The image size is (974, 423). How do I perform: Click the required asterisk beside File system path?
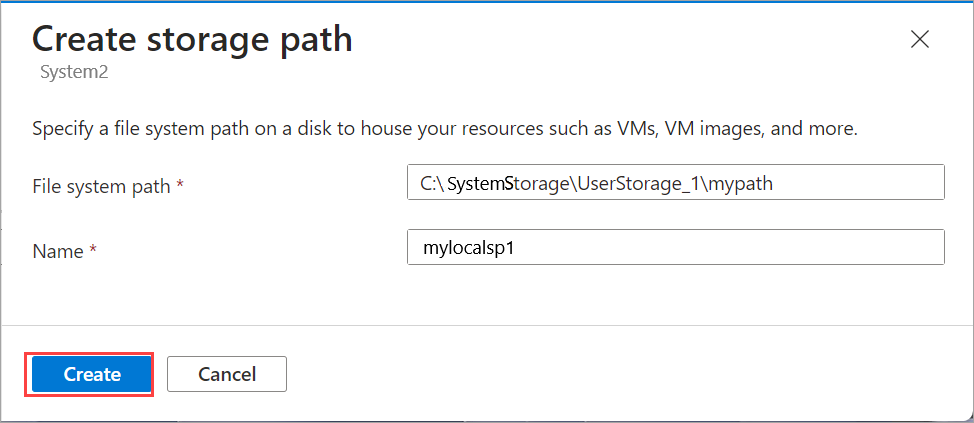(x=180, y=186)
